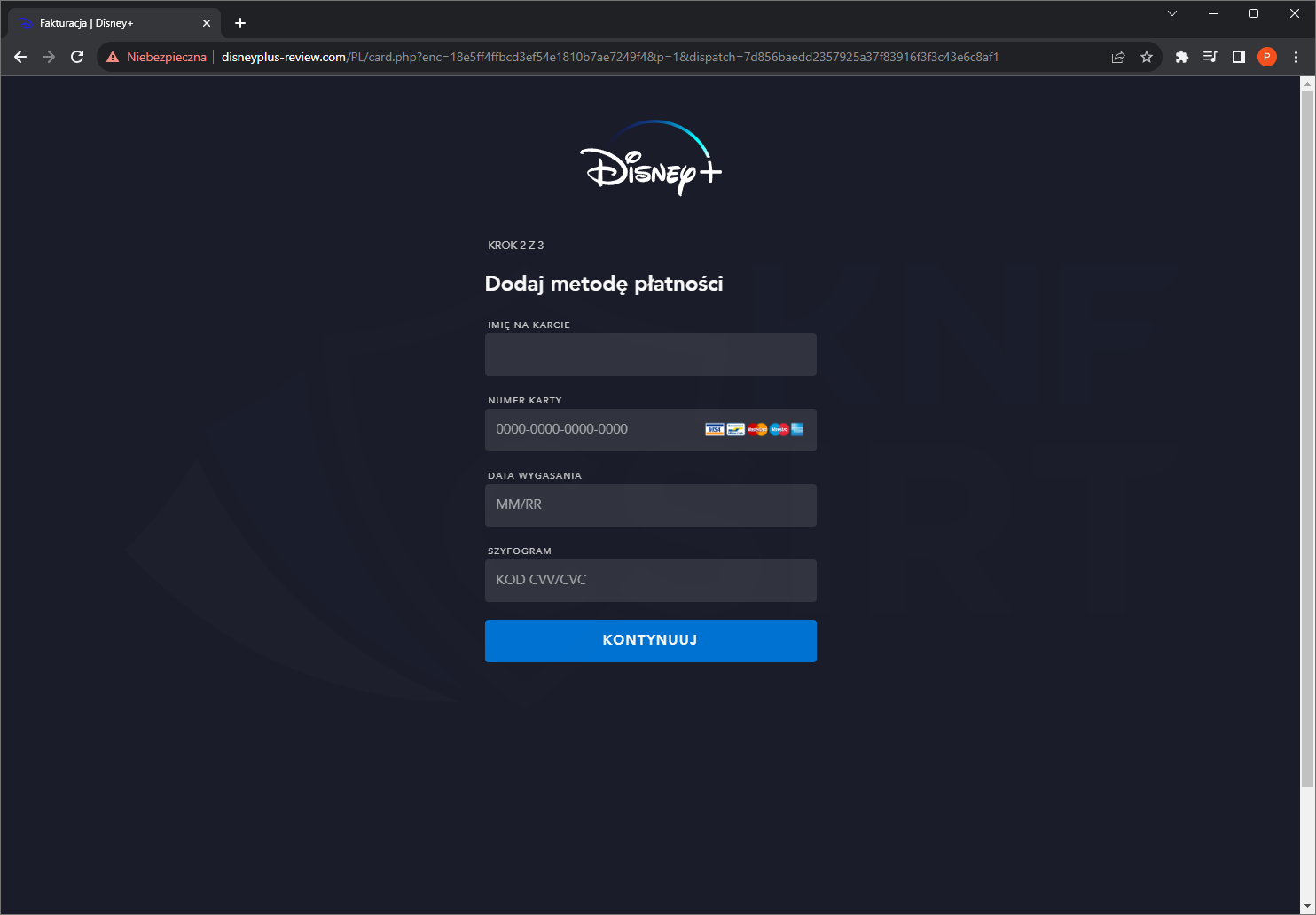
Task: Click the 'Niebezpieczna' security warning indicator
Action: click(x=157, y=57)
